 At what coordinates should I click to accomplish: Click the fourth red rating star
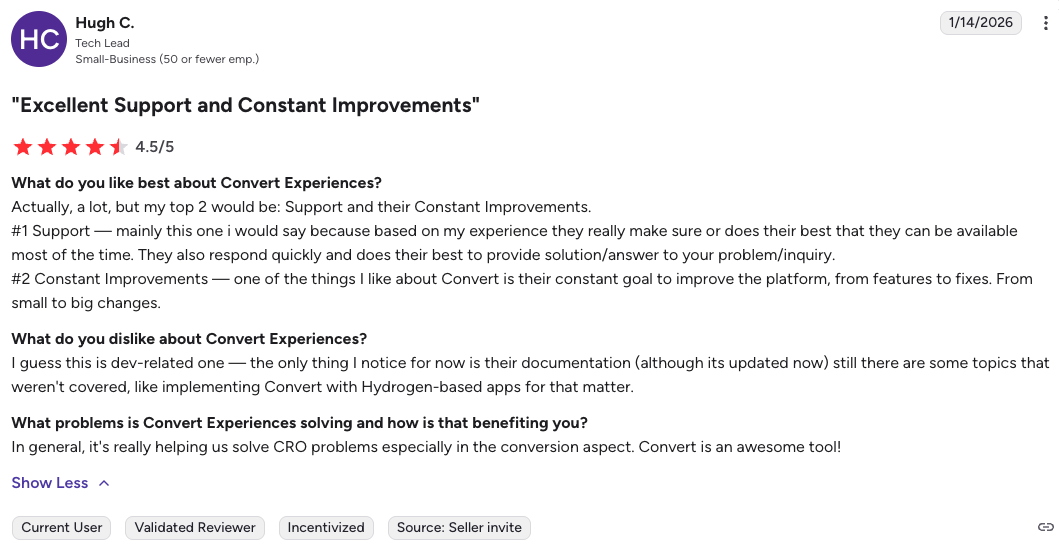click(x=95, y=147)
